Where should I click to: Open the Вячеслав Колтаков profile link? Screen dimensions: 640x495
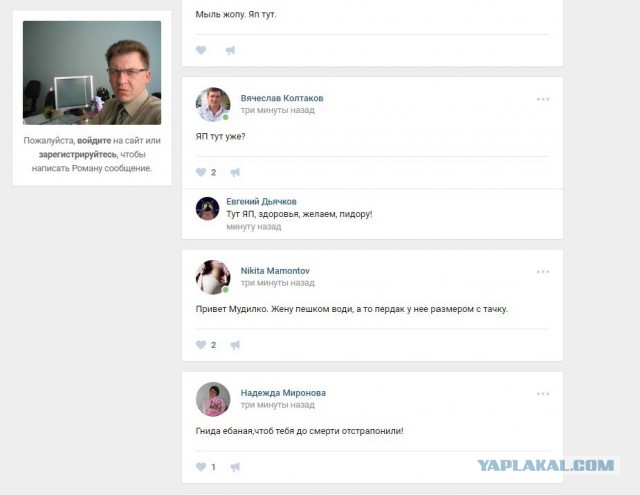click(282, 98)
